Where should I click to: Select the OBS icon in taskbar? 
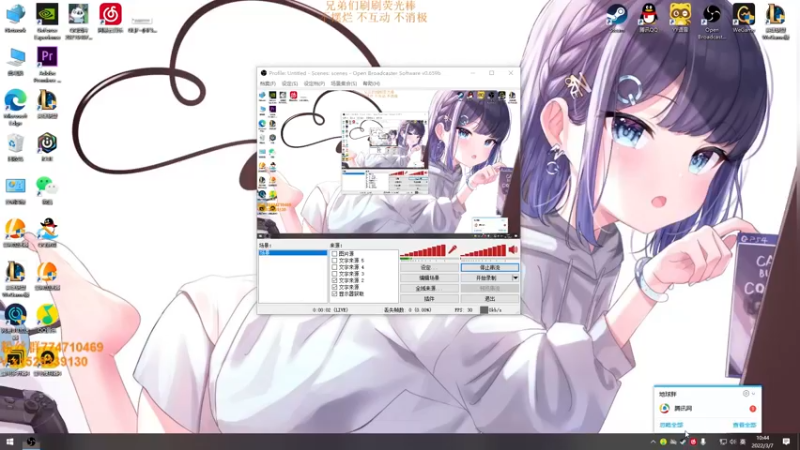(31, 442)
